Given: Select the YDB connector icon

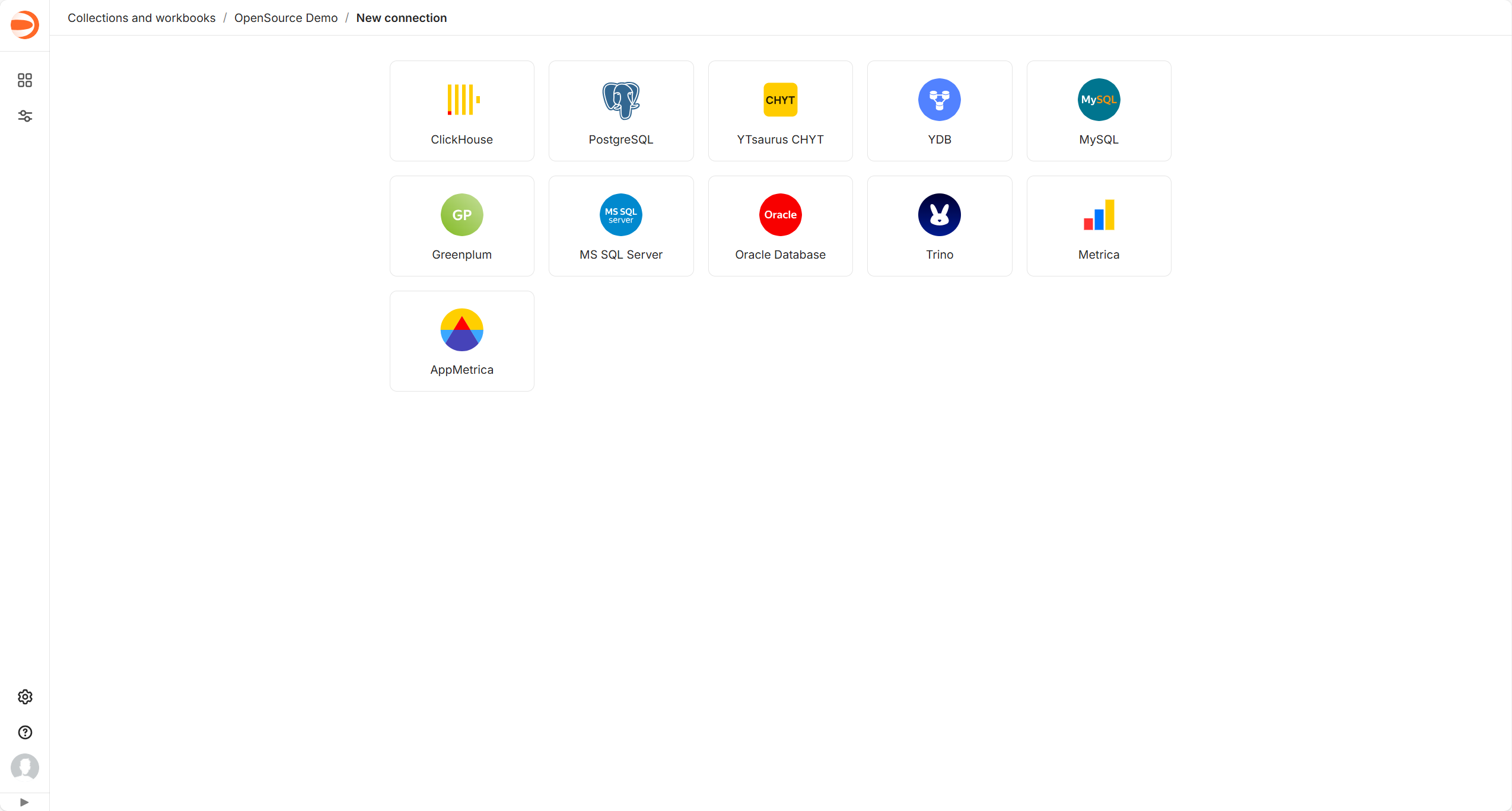Looking at the screenshot, I should [940, 100].
